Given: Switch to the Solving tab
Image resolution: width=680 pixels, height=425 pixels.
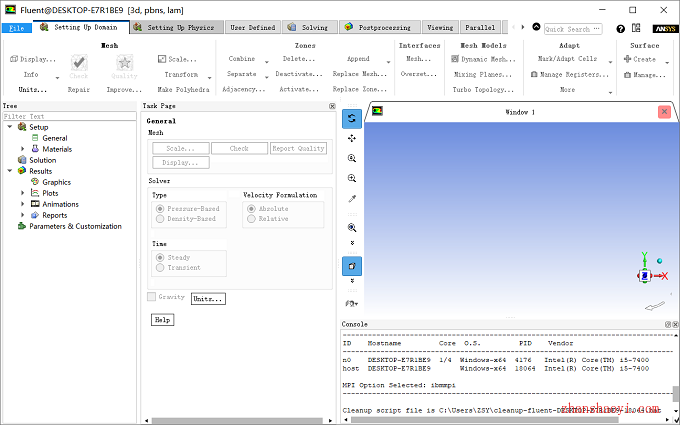Looking at the screenshot, I should (310, 27).
